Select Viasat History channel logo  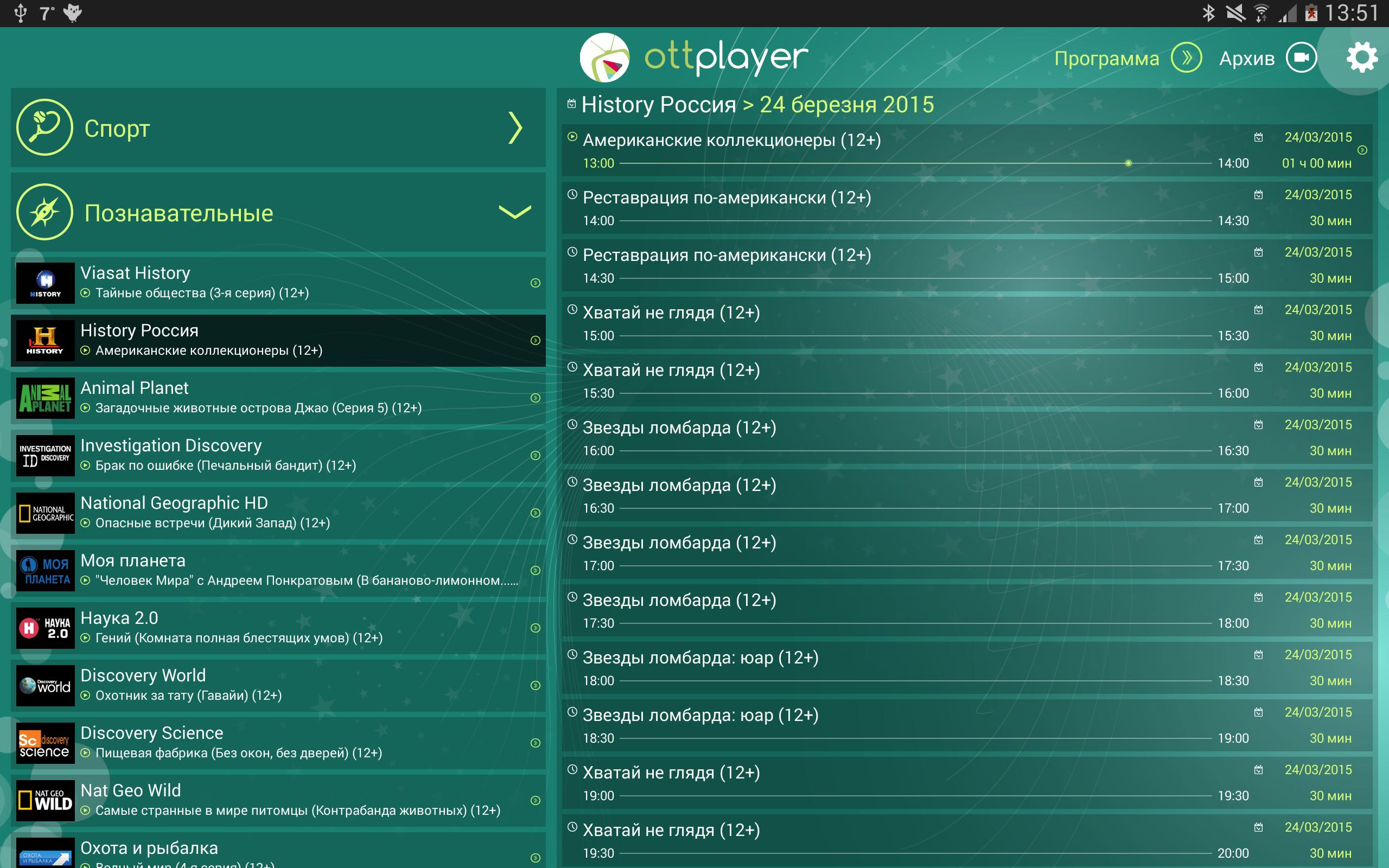tap(46, 283)
